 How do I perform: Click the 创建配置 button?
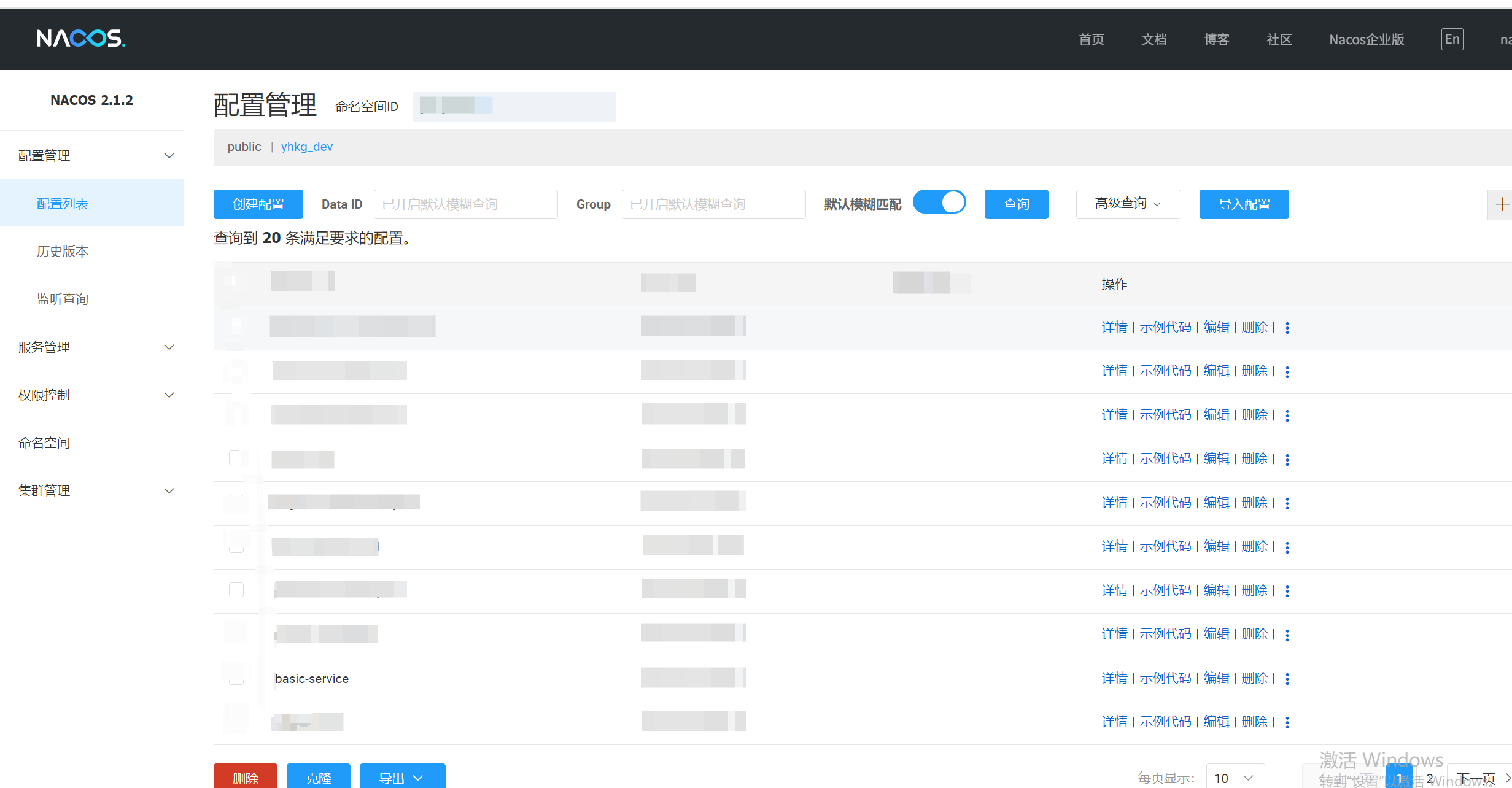click(258, 204)
